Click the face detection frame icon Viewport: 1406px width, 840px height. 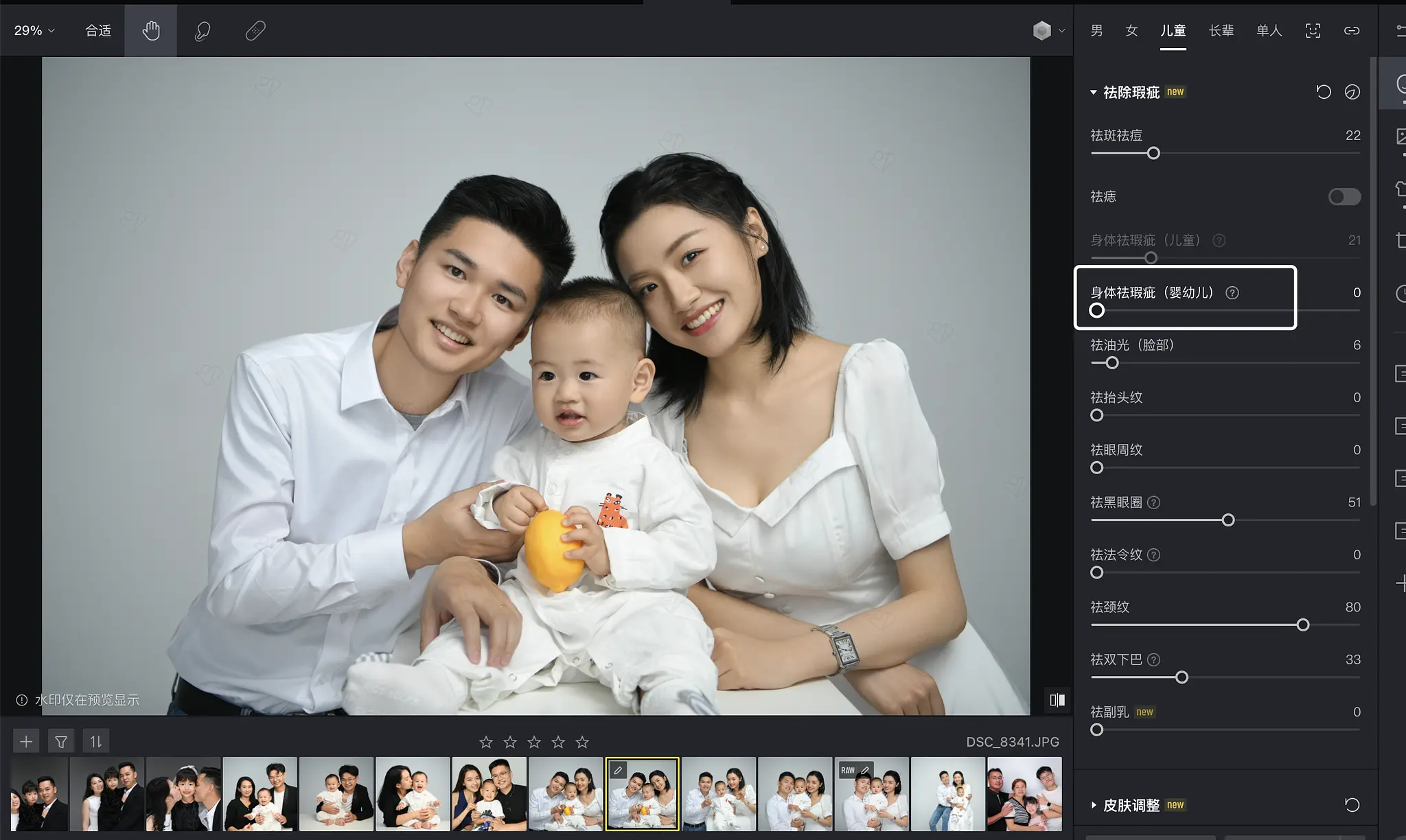[1313, 30]
